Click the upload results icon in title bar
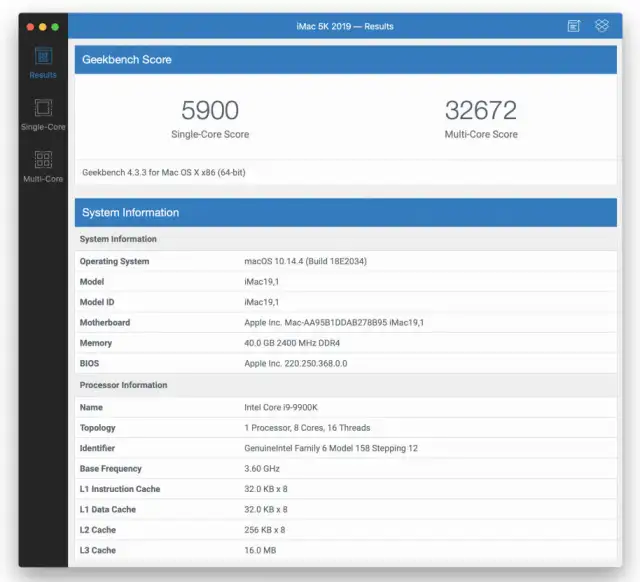Screen dimensions: 640x582 coord(574,26)
